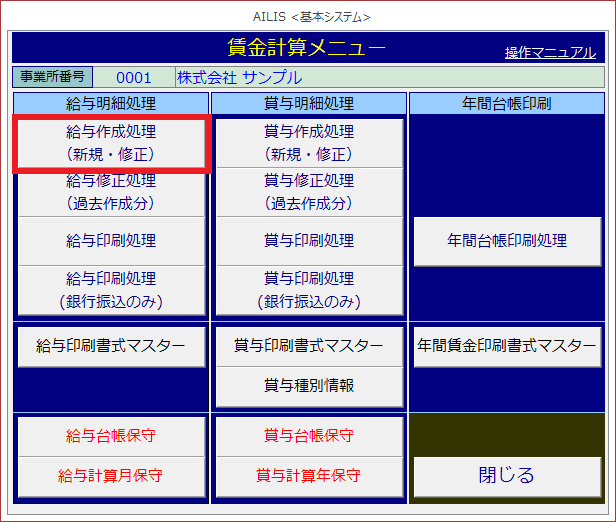Open 給与作成処理 (新規・修正)
616x522 pixels.
(x=111, y=143)
